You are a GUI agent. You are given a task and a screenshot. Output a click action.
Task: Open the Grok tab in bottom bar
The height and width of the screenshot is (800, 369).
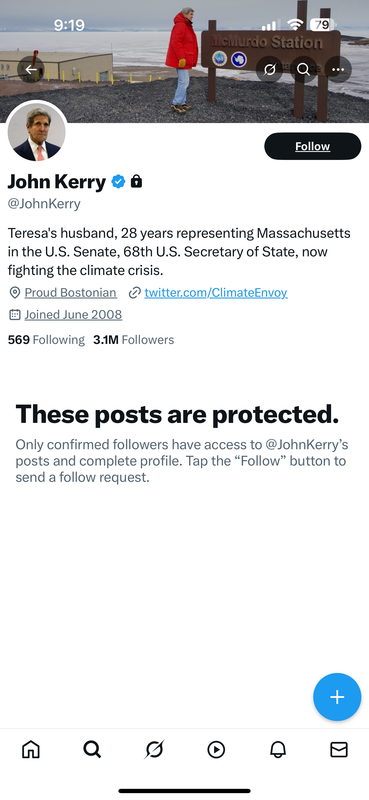[154, 749]
